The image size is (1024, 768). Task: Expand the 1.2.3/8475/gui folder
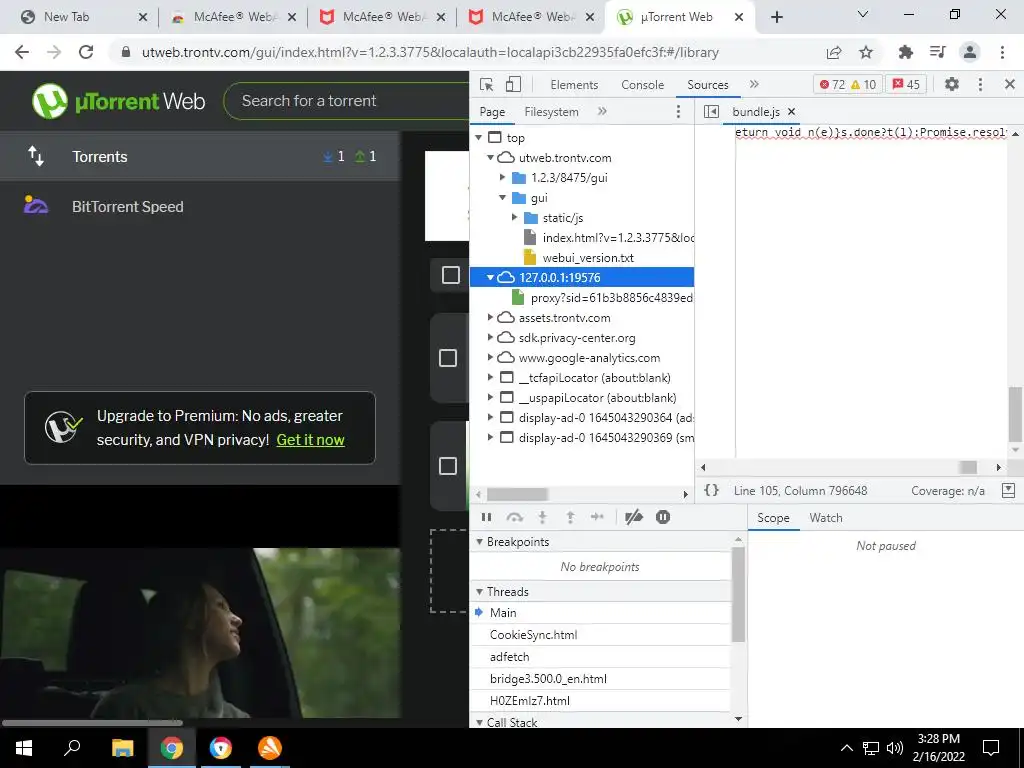click(x=502, y=178)
